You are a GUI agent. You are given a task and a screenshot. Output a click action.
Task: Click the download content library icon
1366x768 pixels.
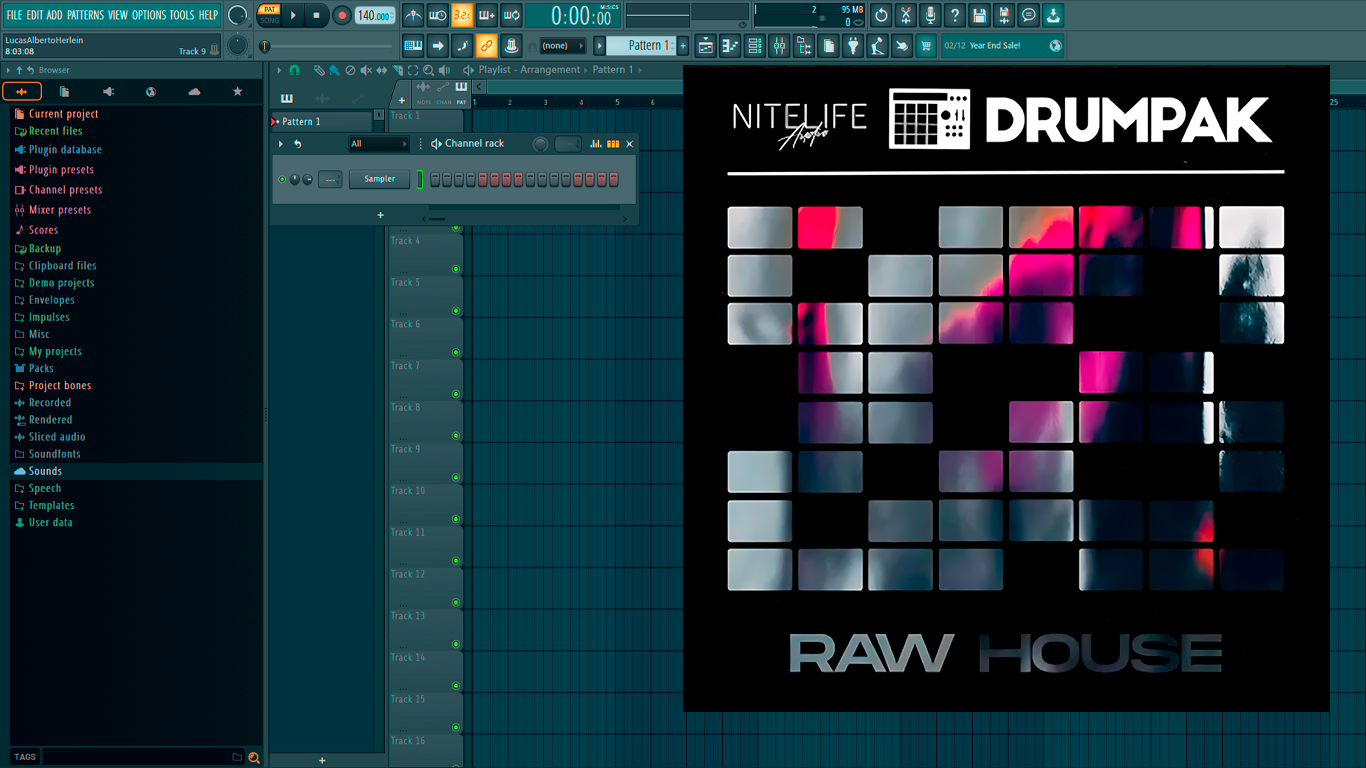1053,15
